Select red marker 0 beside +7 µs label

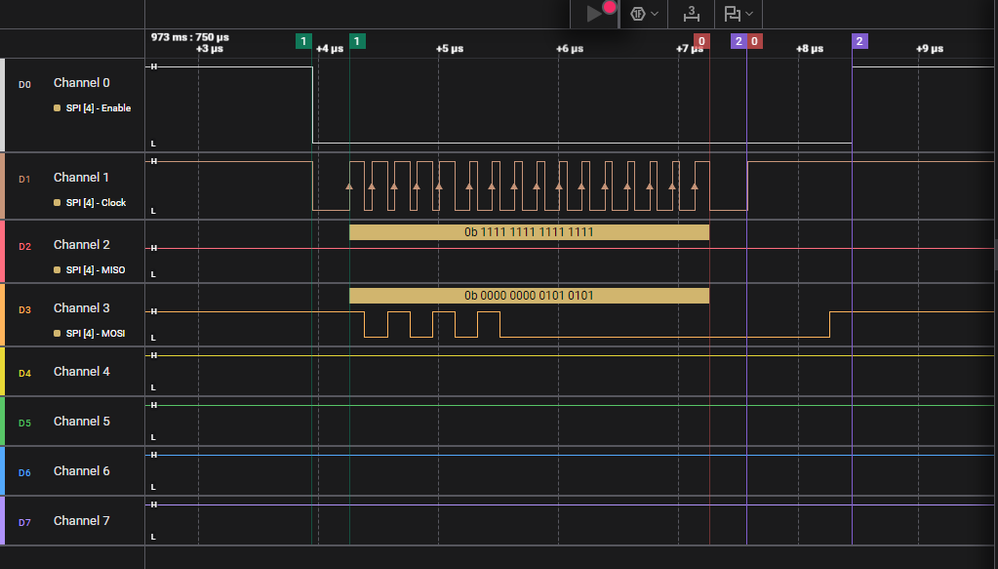point(701,41)
